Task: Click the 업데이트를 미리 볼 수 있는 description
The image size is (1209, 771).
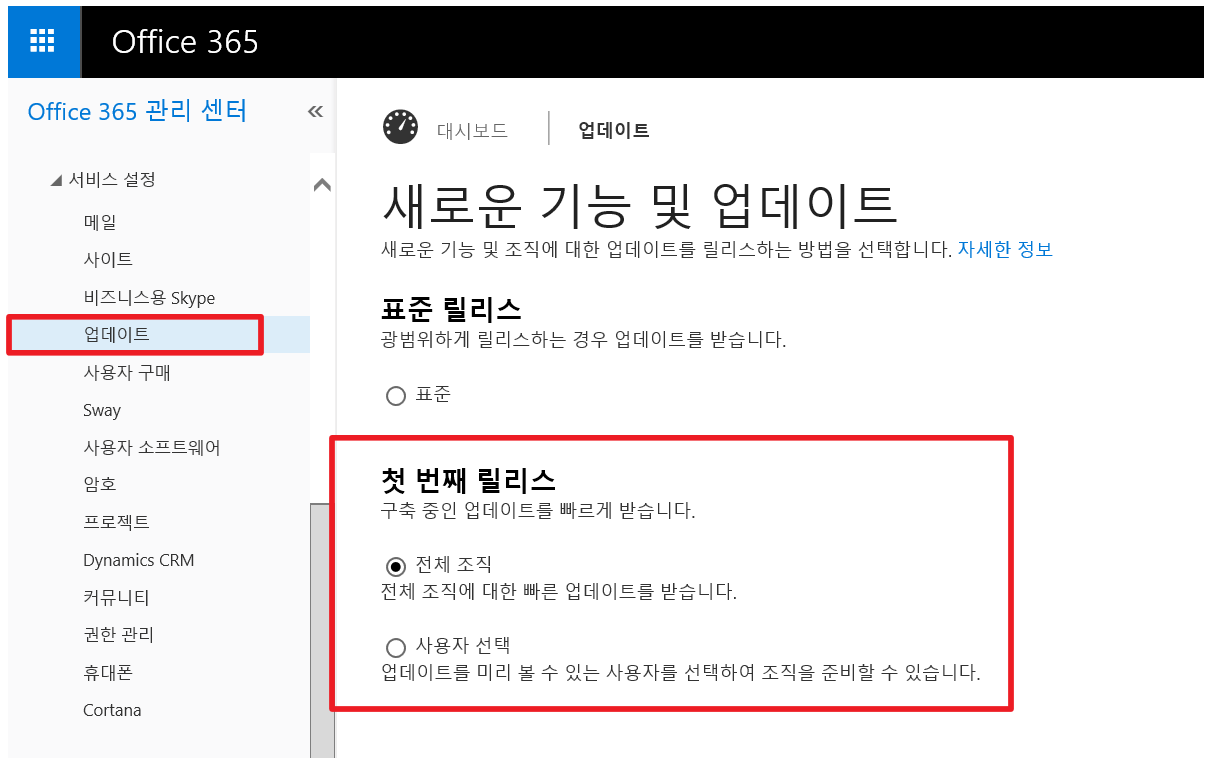Action: (681, 671)
